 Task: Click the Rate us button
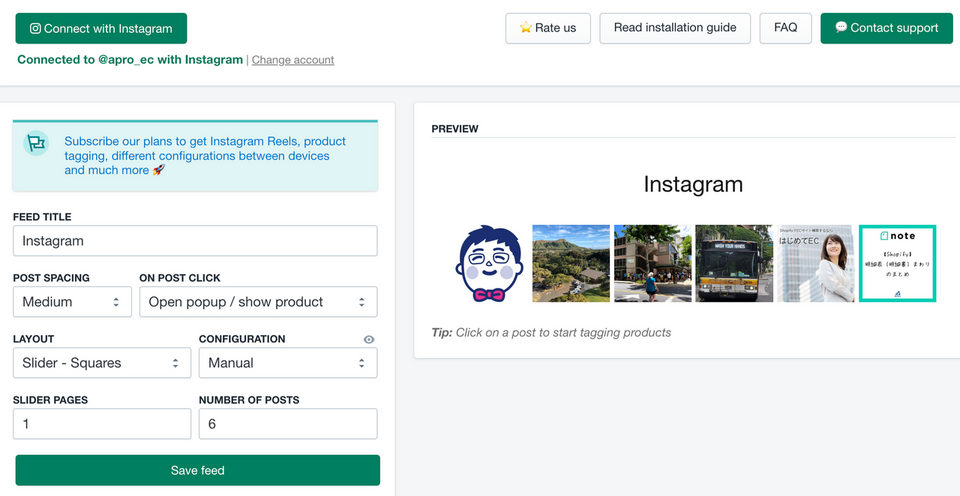pos(548,28)
